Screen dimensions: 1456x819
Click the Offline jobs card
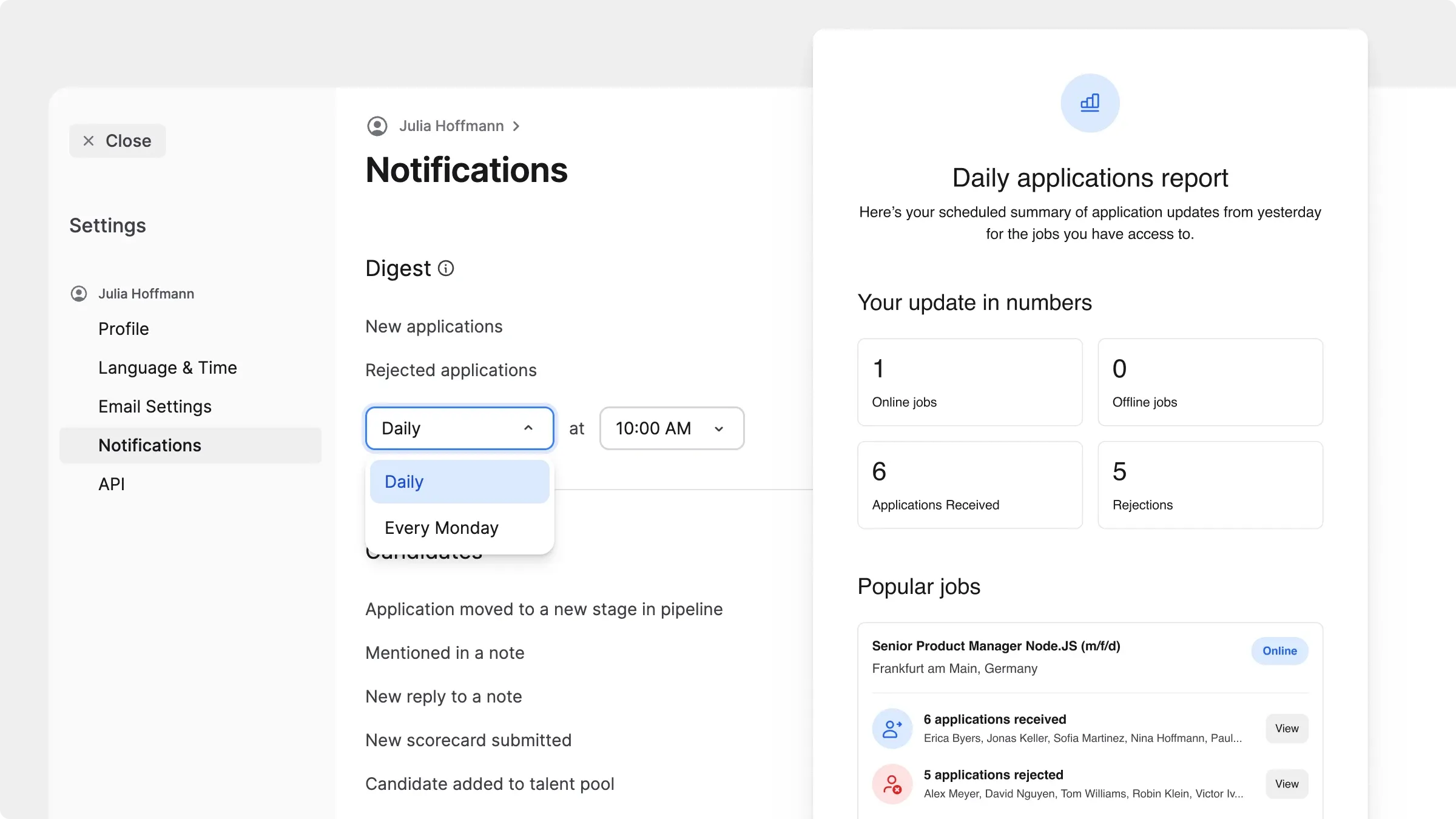(x=1210, y=382)
